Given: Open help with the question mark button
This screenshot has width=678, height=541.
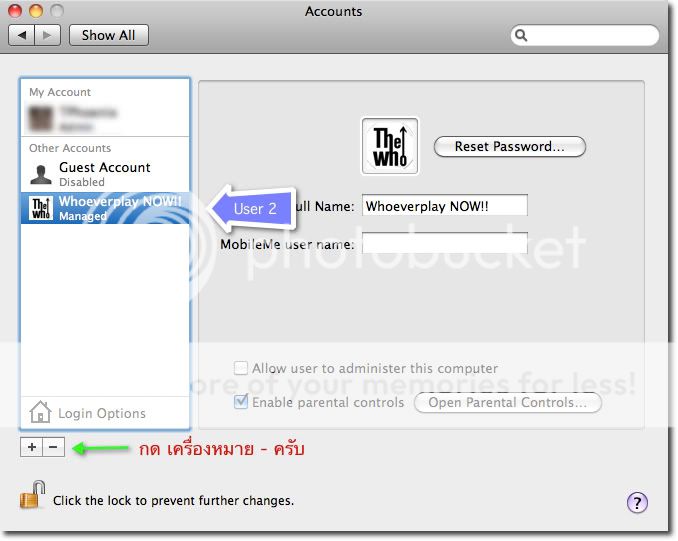Looking at the screenshot, I should 637,503.
